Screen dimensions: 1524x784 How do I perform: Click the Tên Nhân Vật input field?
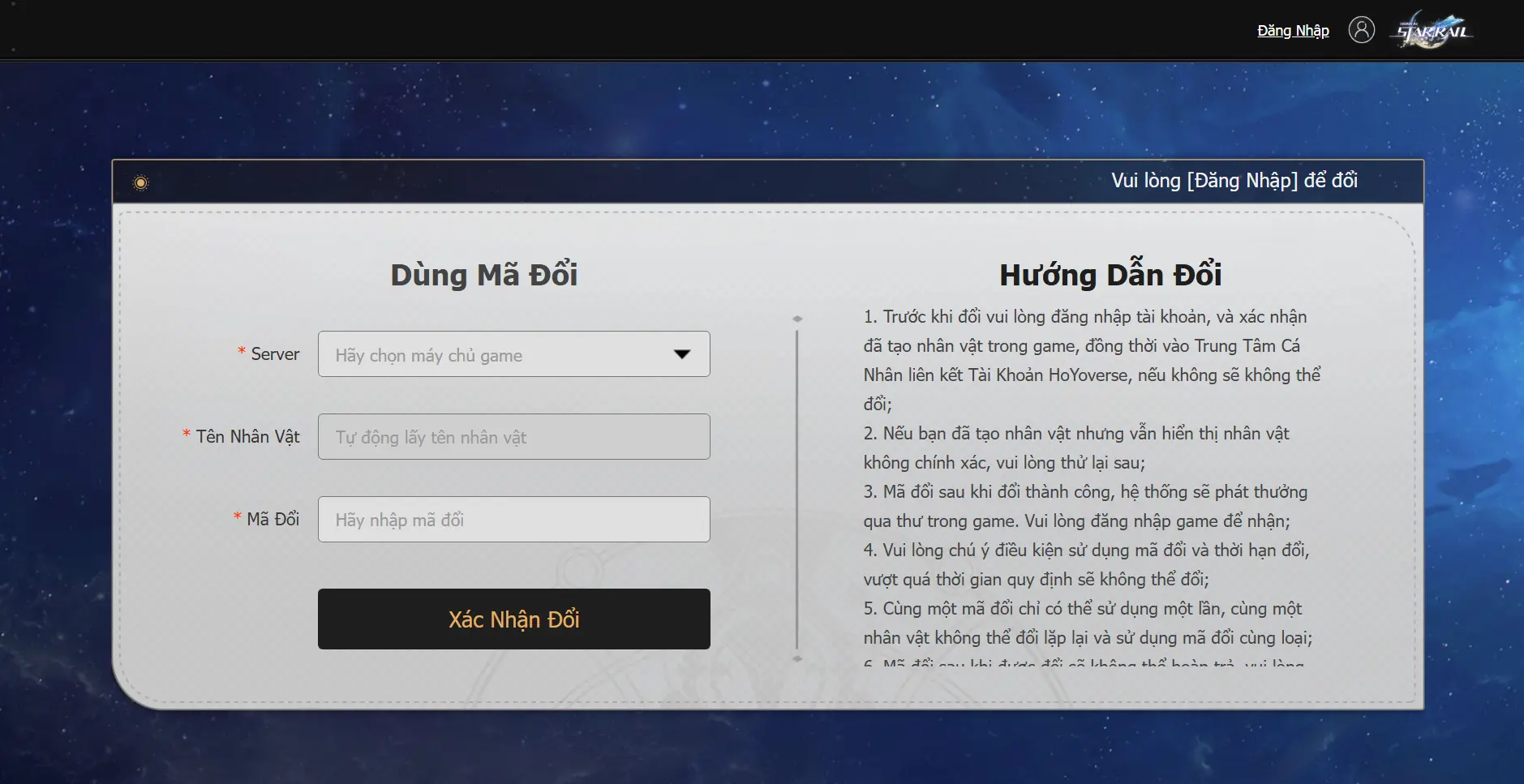click(513, 437)
